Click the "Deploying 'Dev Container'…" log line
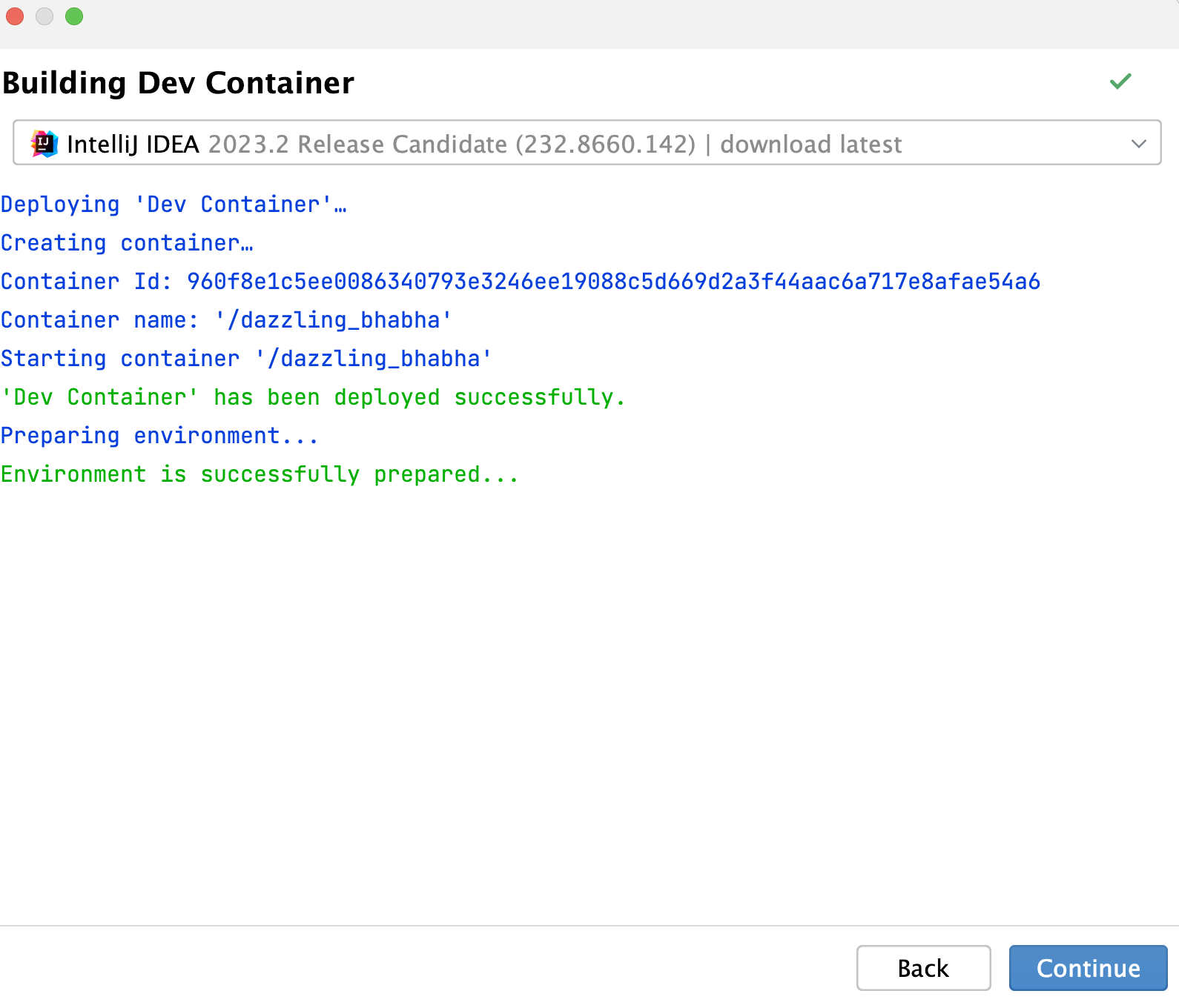The width and height of the screenshot is (1179, 1008). pos(174,205)
